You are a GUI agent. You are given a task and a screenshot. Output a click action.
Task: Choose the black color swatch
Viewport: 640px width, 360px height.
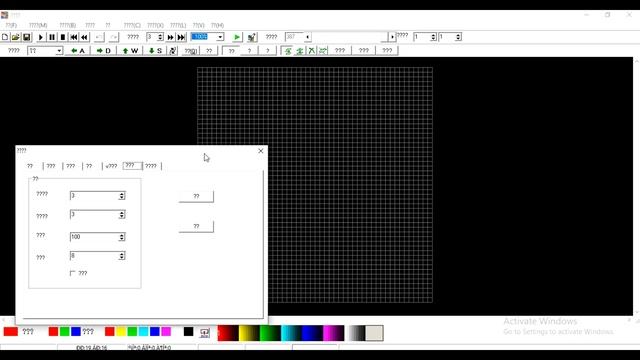click(x=188, y=331)
